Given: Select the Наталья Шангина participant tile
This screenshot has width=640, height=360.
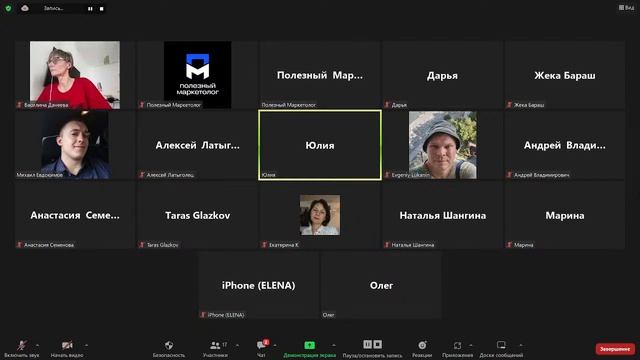Looking at the screenshot, I should coord(442,215).
